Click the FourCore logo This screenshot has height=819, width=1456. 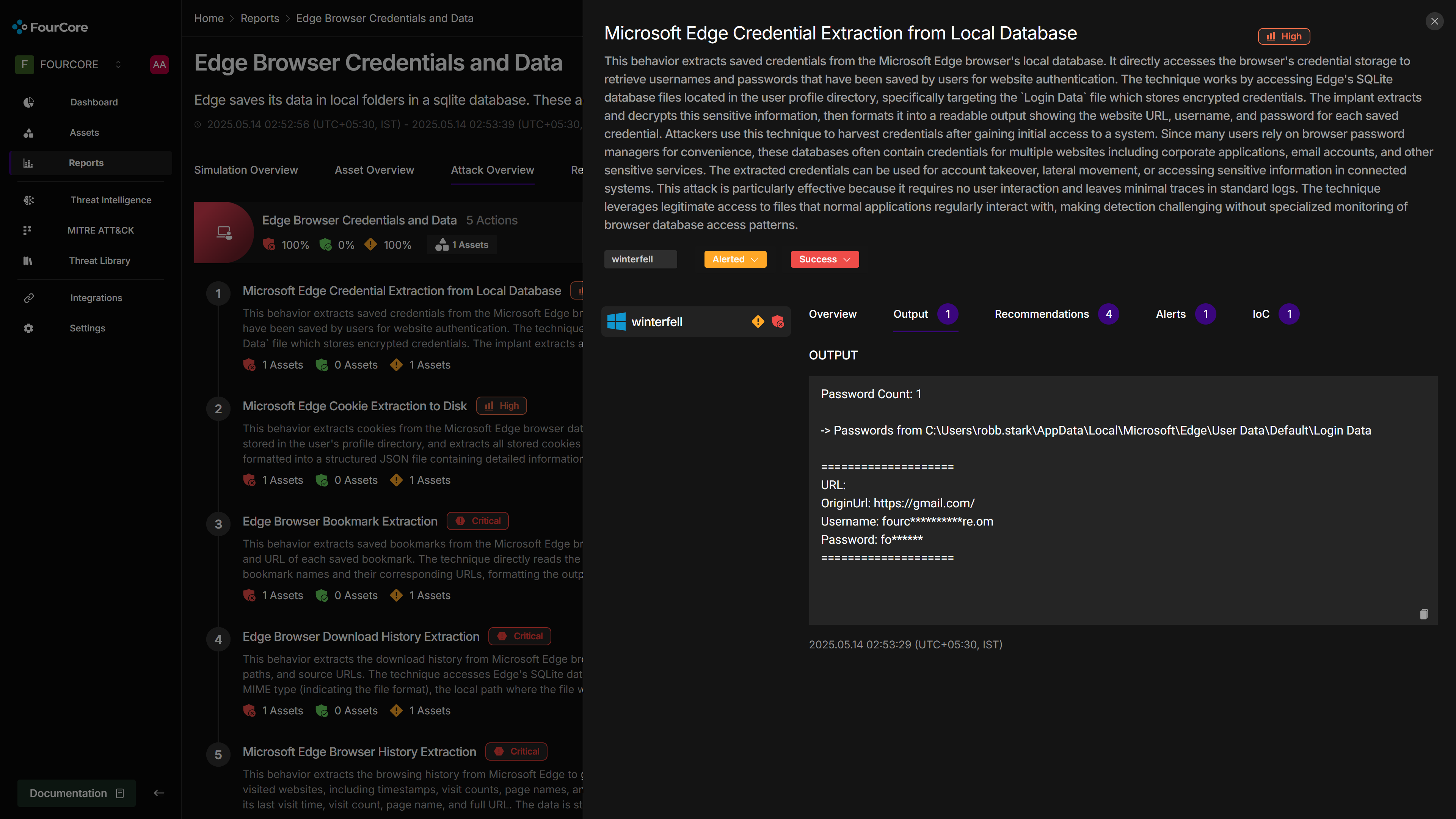[x=50, y=27]
